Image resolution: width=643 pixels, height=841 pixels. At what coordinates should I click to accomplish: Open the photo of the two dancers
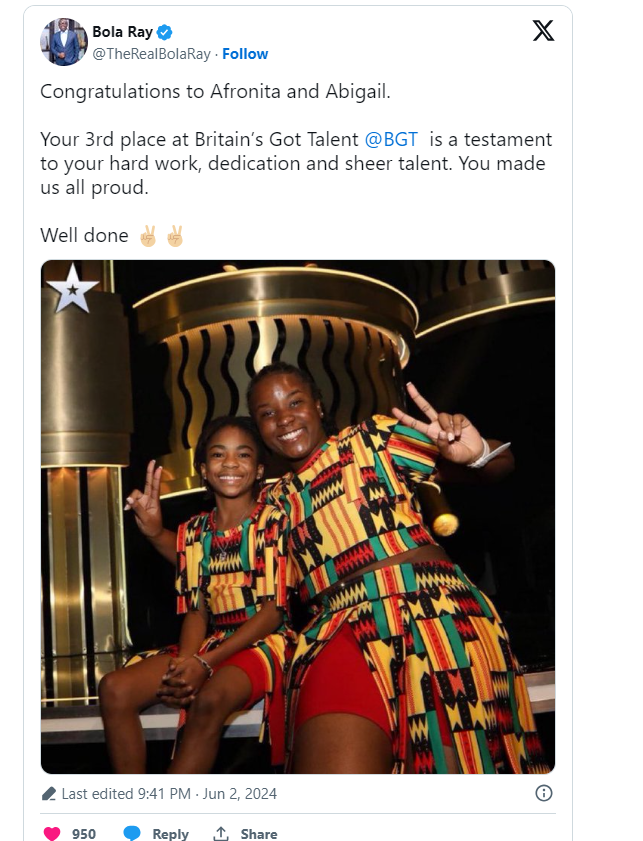[298, 516]
